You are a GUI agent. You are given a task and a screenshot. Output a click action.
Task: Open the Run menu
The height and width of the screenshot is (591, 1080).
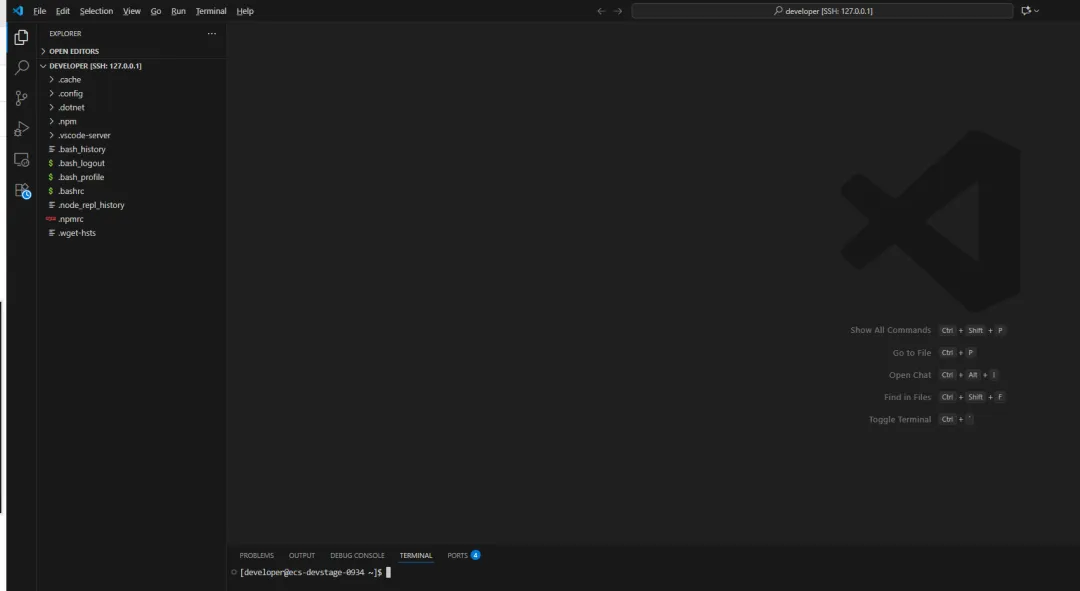(x=178, y=11)
